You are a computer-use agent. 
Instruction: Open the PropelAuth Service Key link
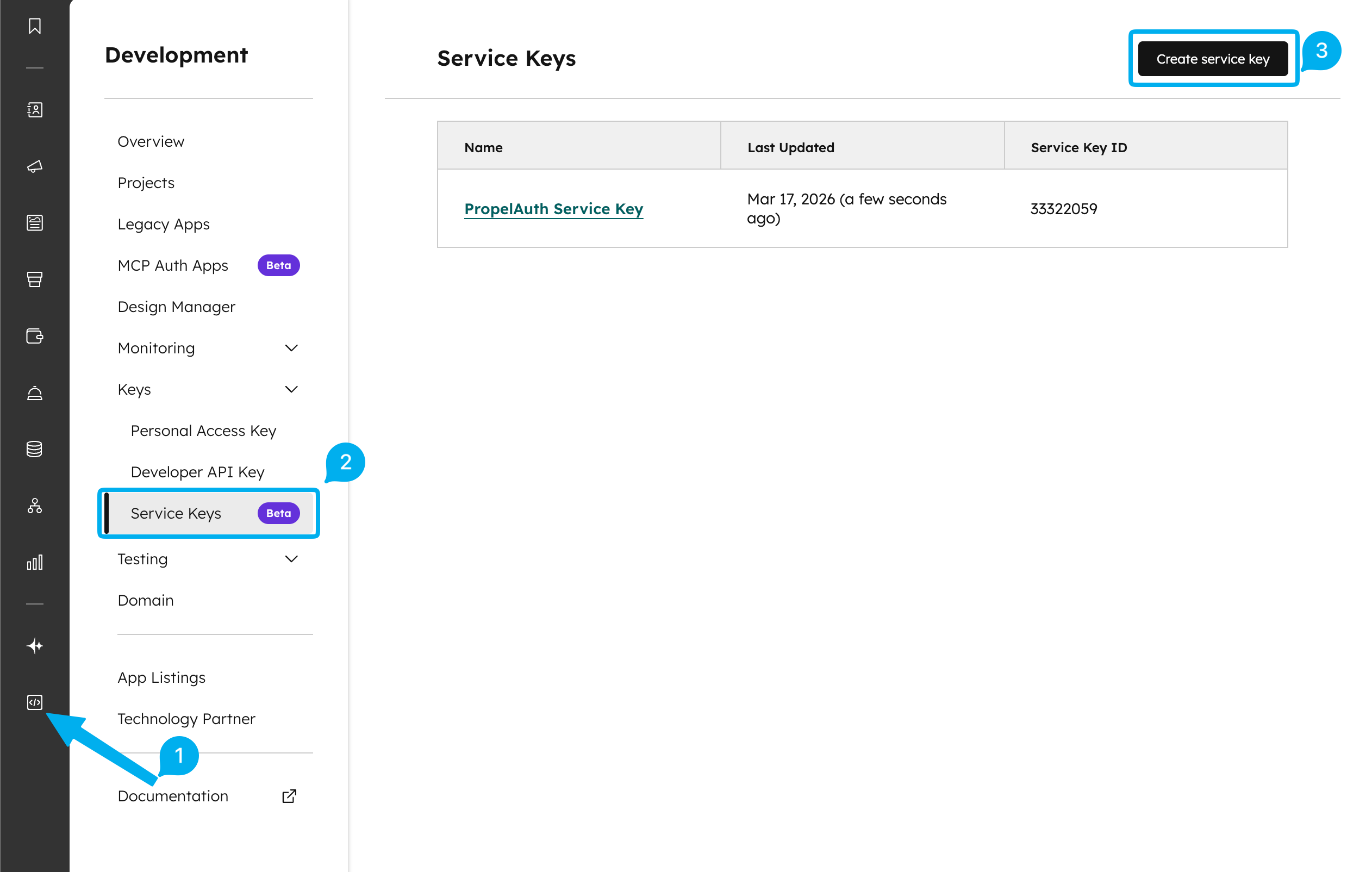coord(553,209)
